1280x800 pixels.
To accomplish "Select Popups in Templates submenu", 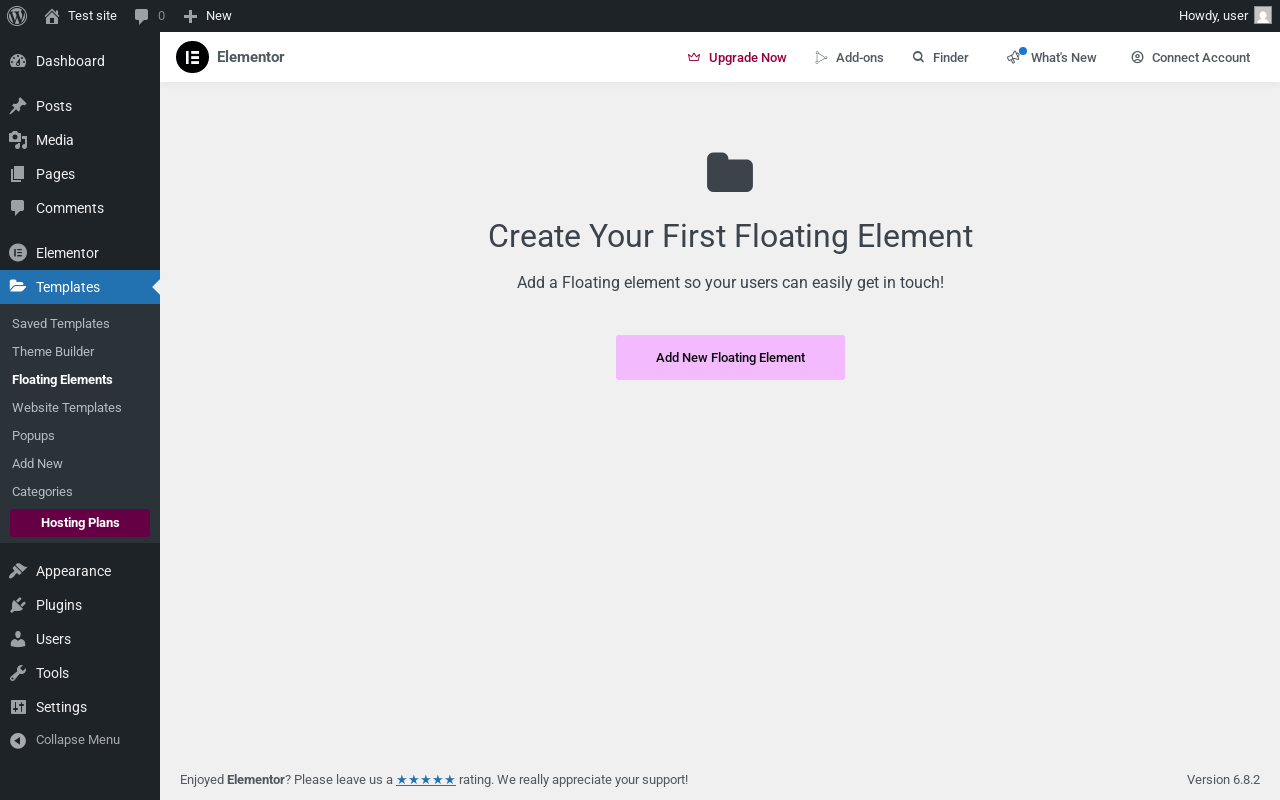I will (33, 436).
